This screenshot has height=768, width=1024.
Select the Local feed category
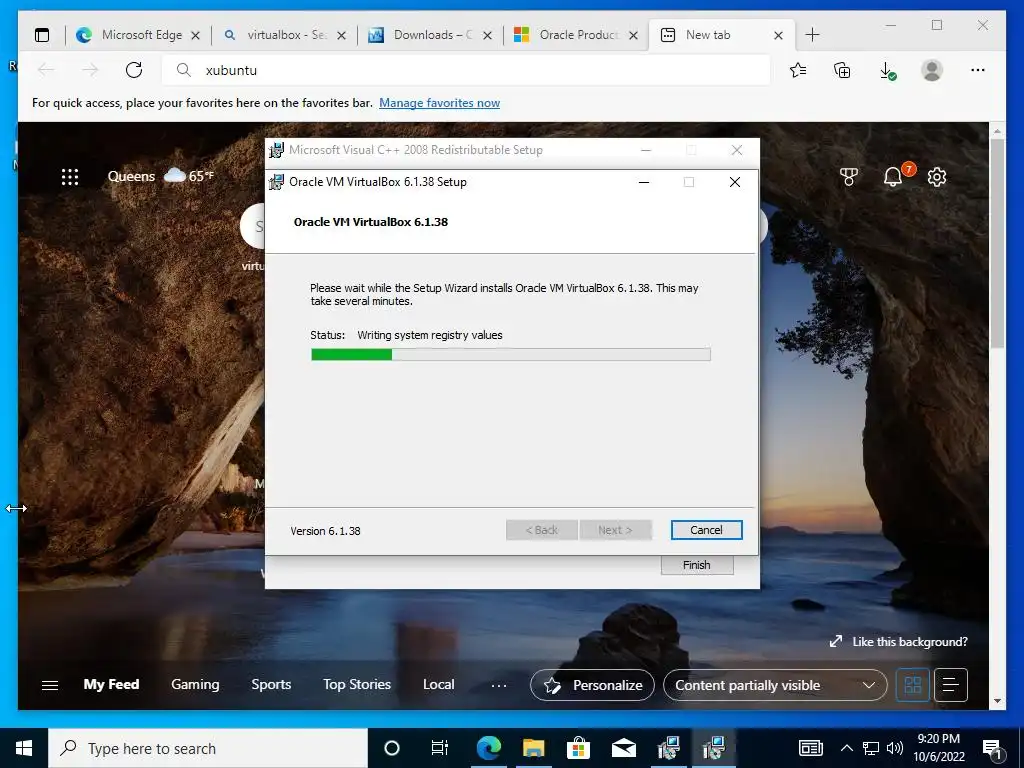coord(438,684)
